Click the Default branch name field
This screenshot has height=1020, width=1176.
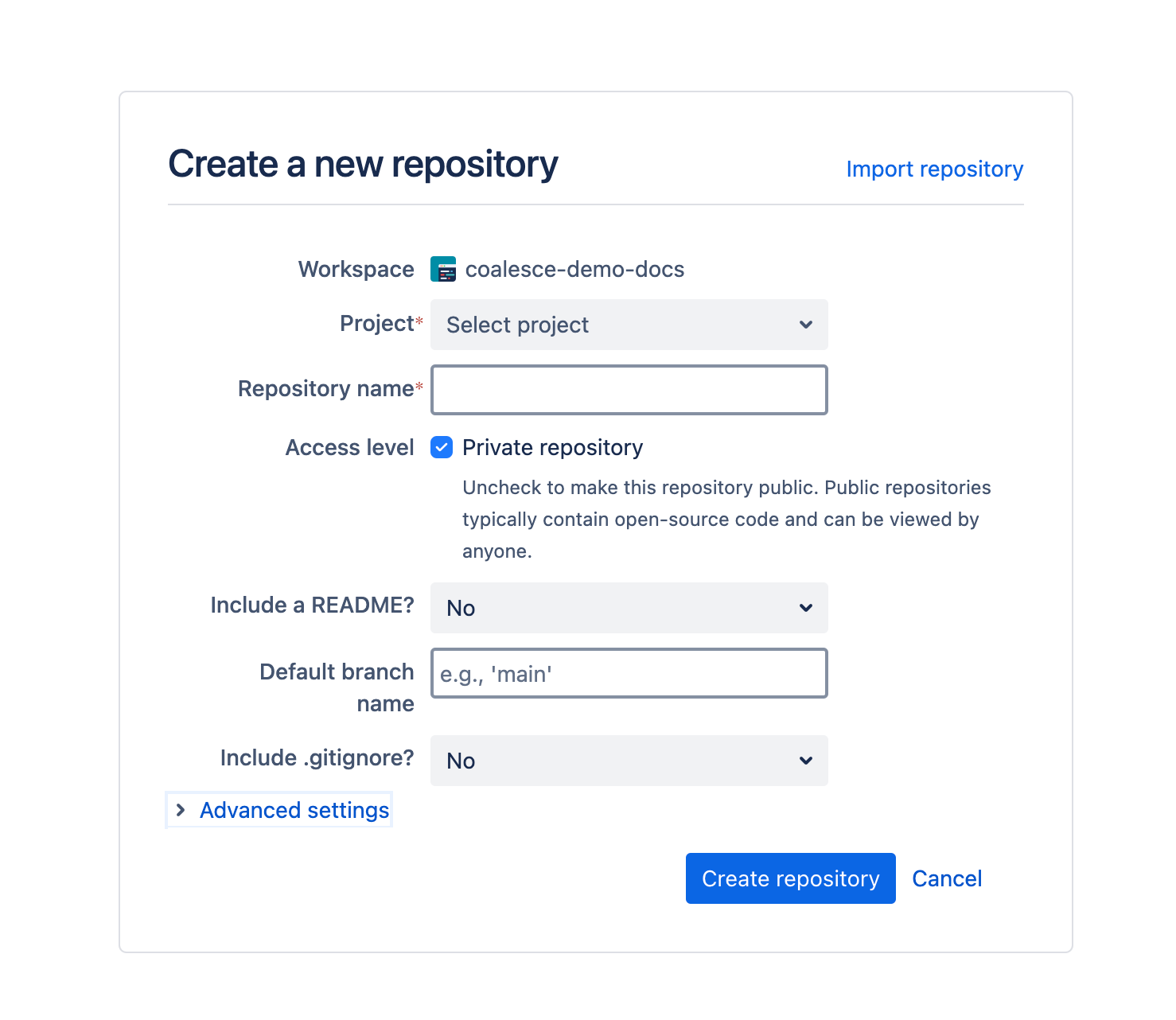629,673
